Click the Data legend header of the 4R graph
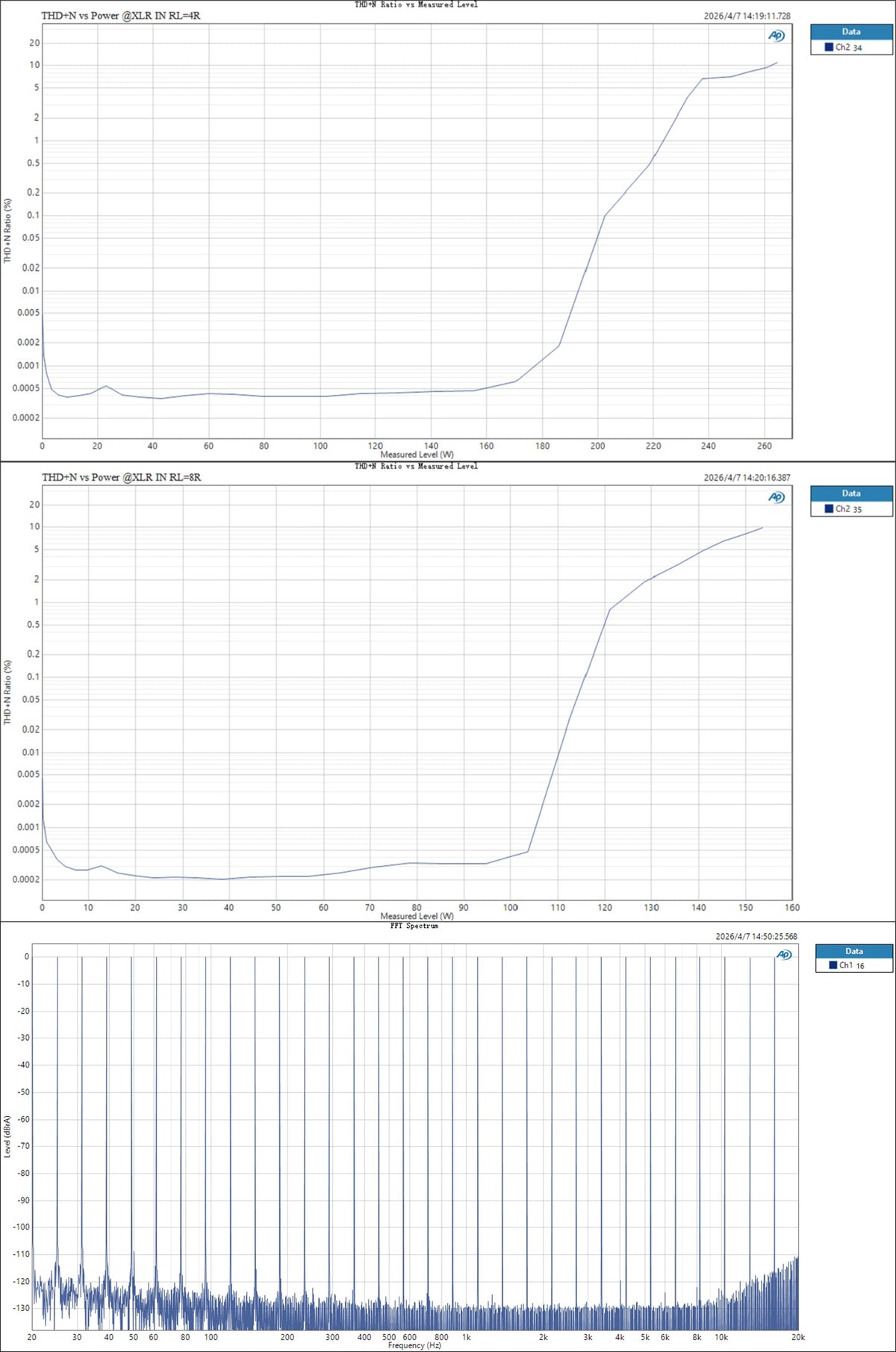The width and height of the screenshot is (896, 1352). 851,32
